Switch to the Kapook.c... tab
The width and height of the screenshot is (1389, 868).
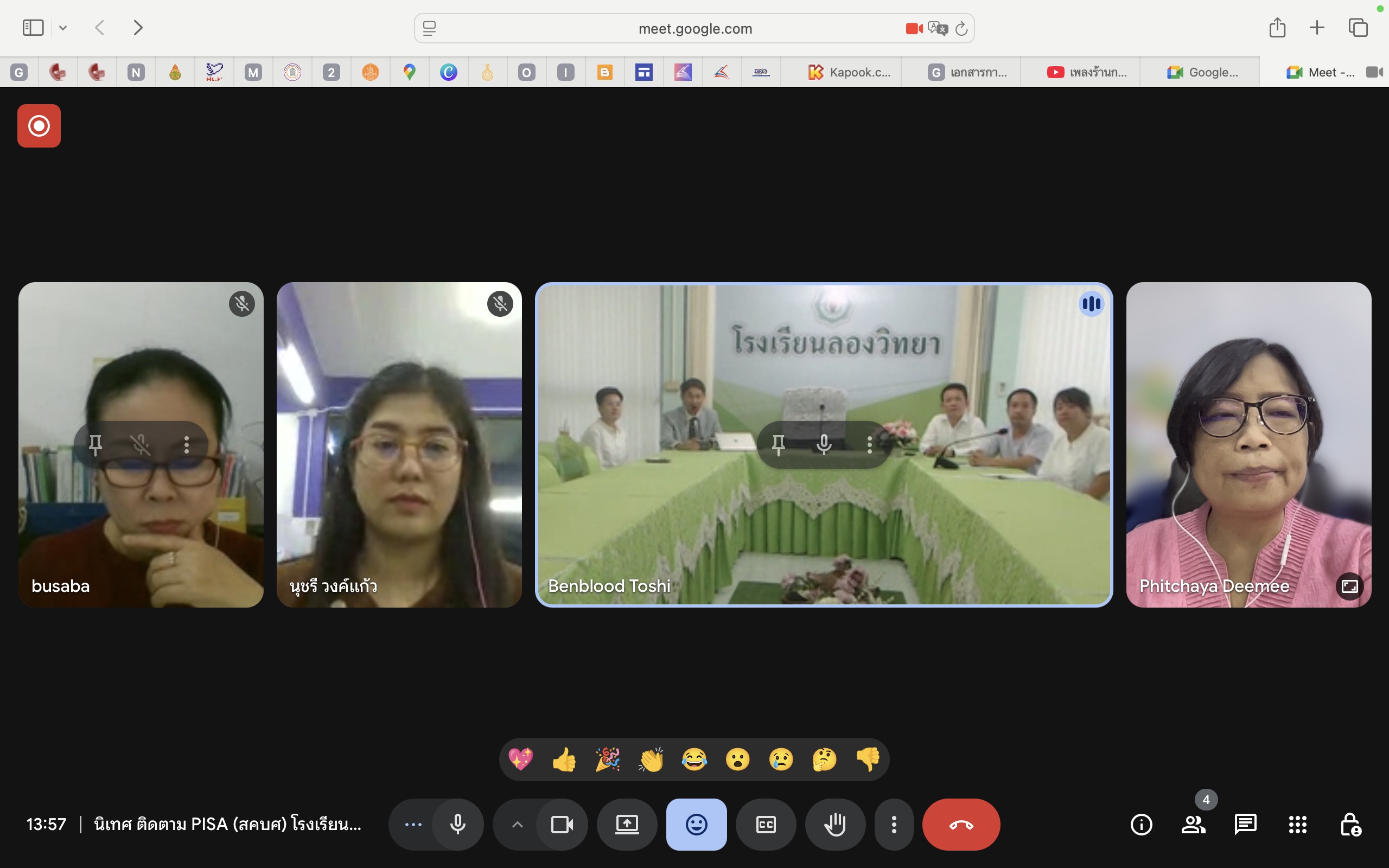[x=850, y=72]
